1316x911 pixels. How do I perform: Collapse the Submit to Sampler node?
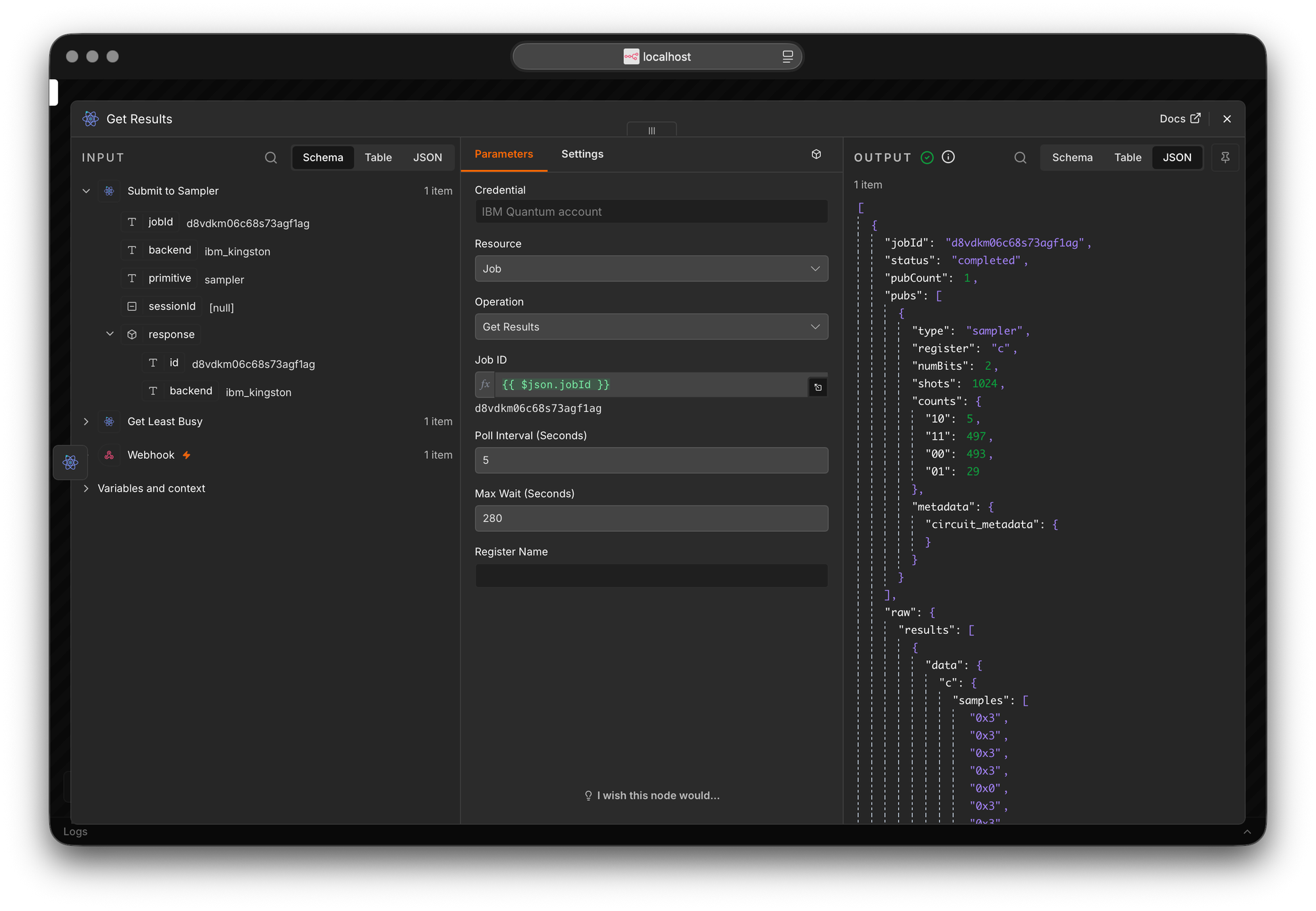[86, 191]
